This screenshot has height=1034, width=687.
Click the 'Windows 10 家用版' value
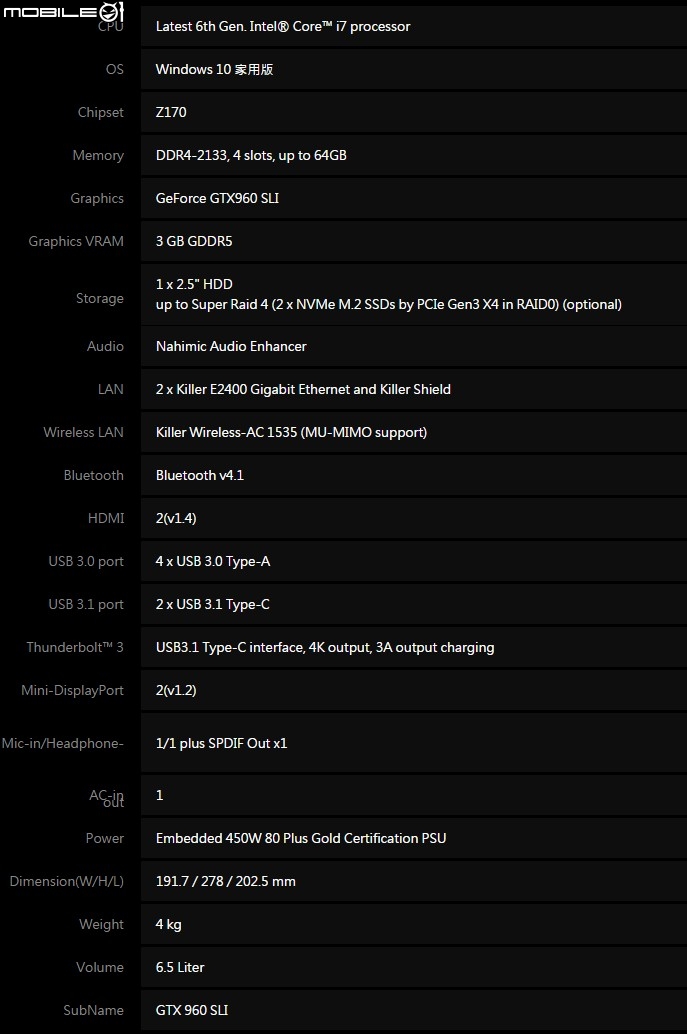(x=214, y=69)
